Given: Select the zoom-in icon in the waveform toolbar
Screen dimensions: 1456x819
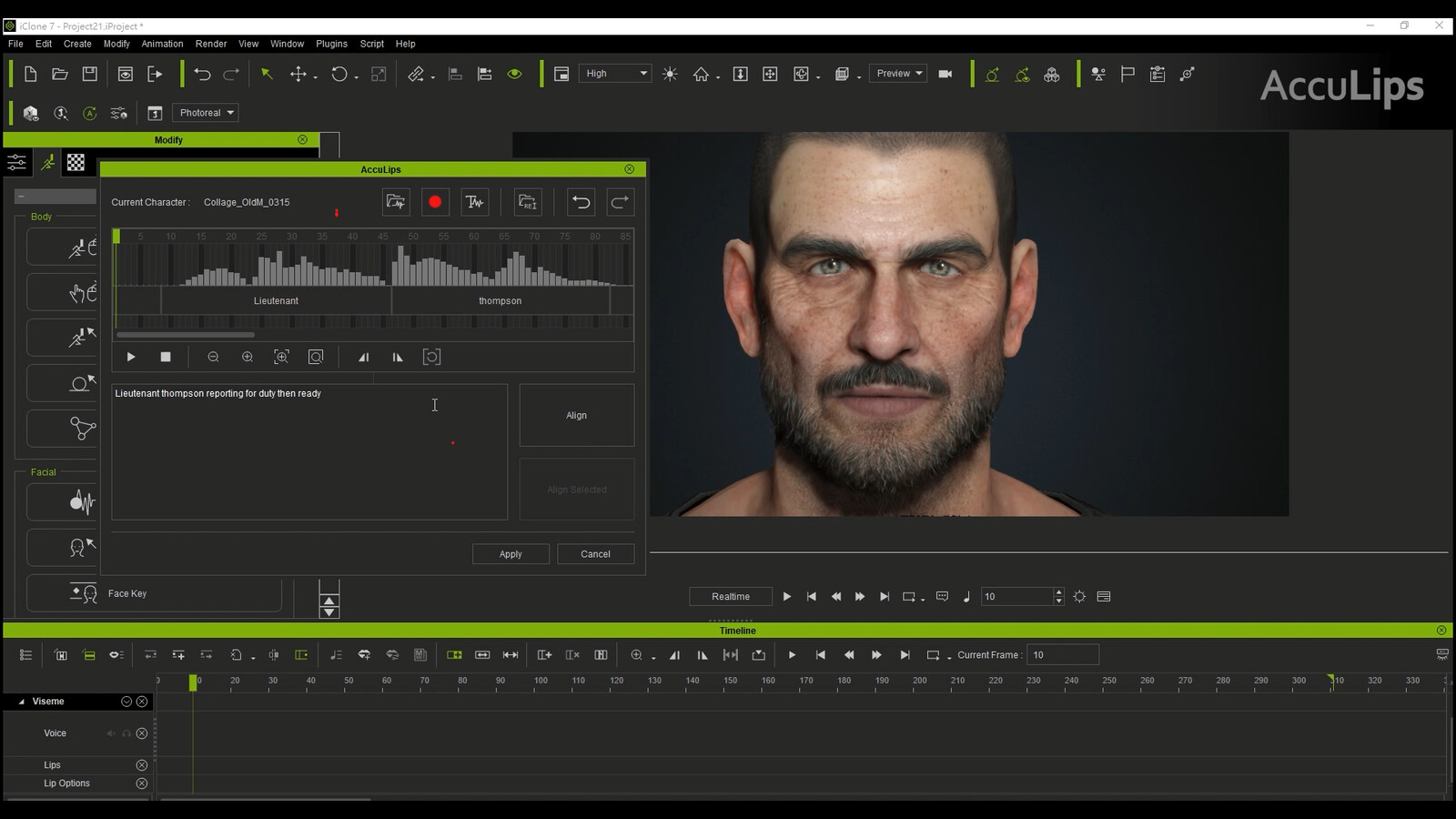Looking at the screenshot, I should point(247,357).
